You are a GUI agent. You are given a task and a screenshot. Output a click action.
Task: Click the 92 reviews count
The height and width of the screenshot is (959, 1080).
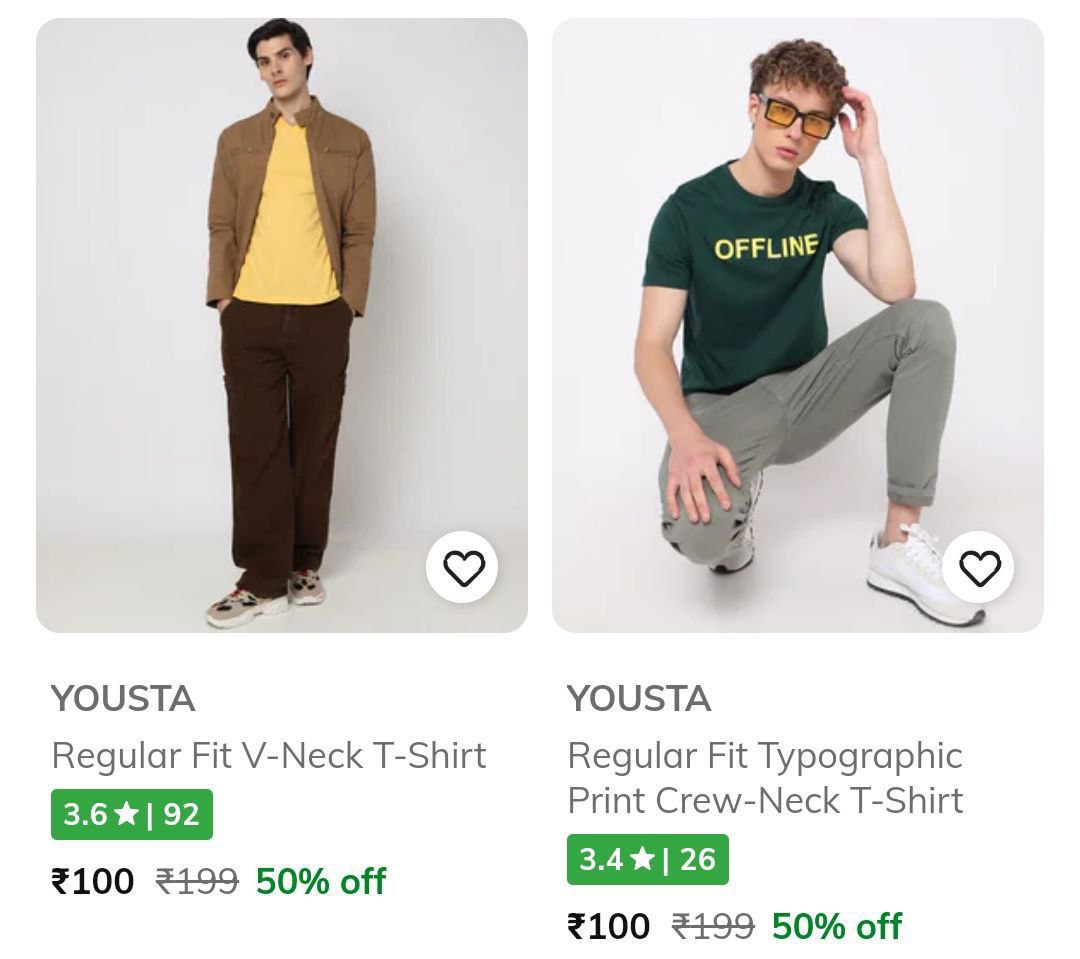(182, 814)
